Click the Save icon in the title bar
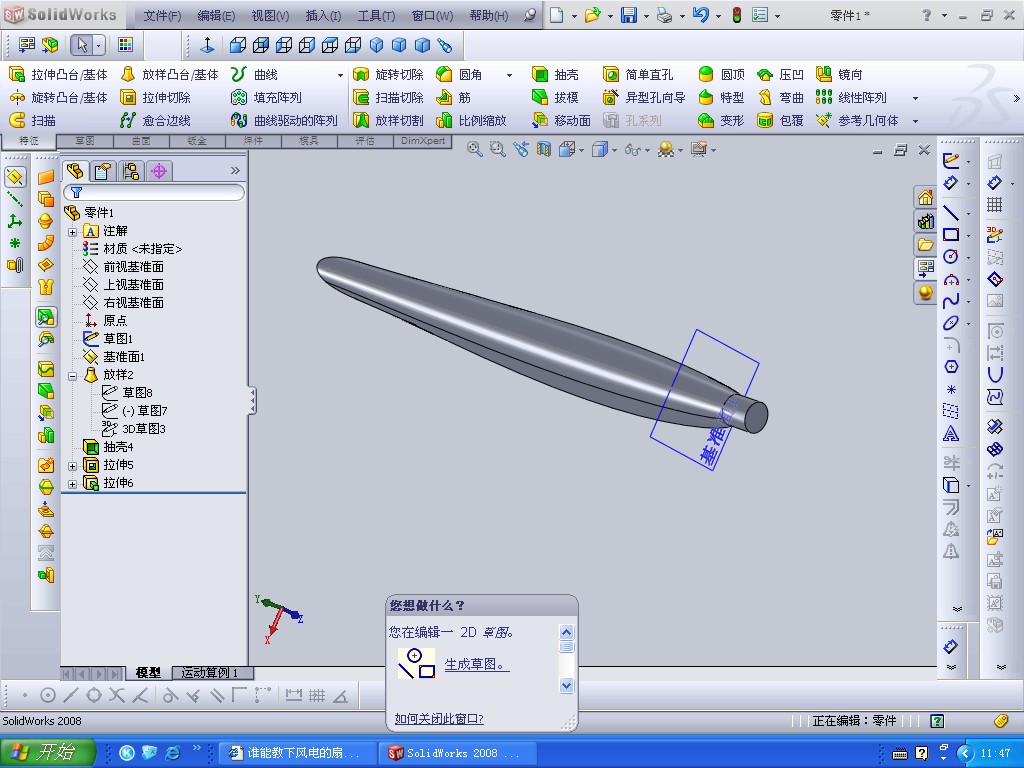This screenshot has height=768, width=1024. [x=629, y=14]
